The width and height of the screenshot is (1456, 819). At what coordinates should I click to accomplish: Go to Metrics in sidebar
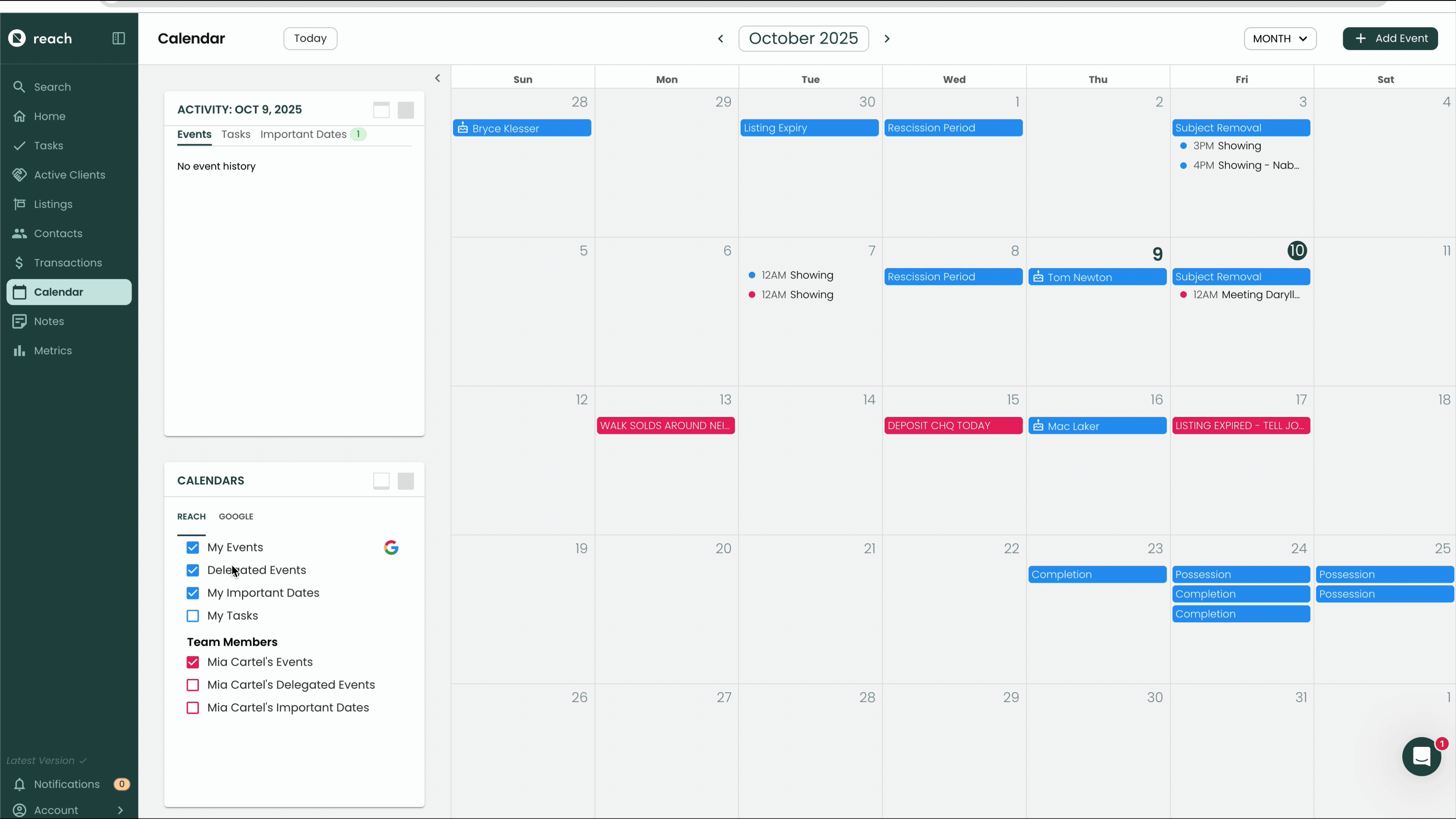(x=53, y=350)
